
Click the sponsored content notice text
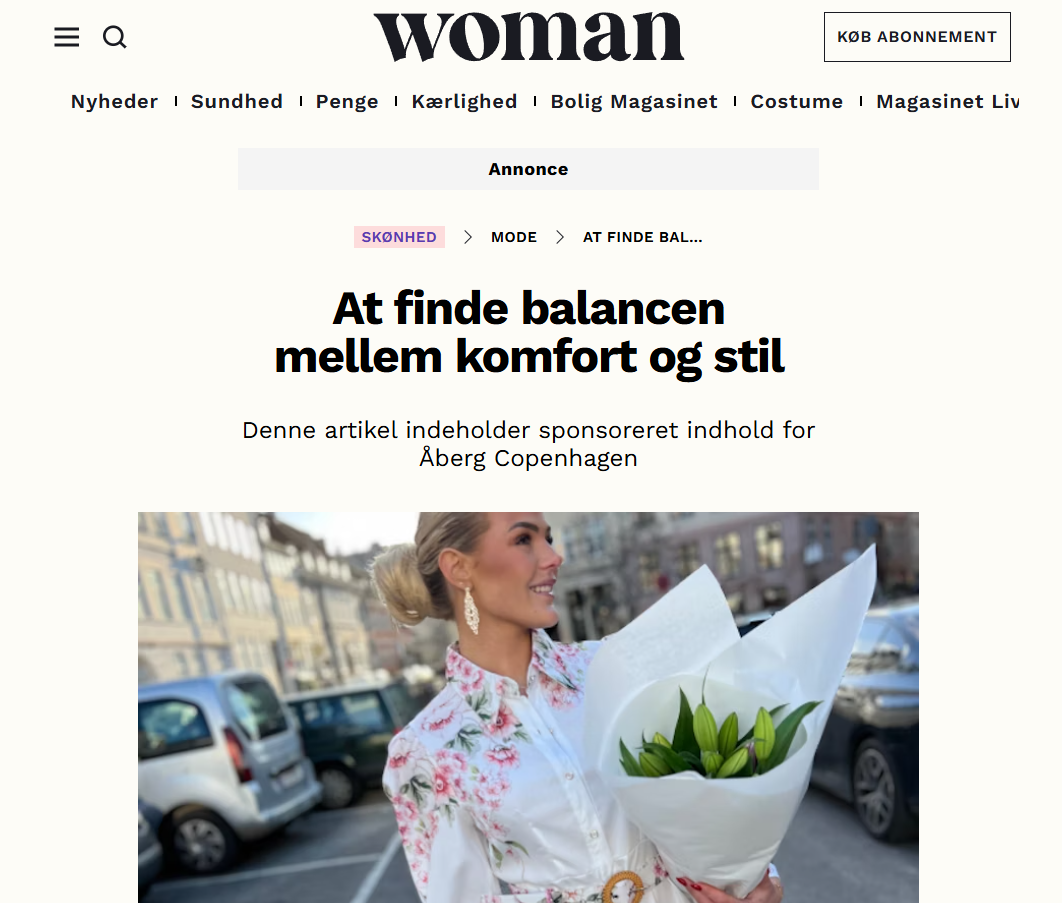tap(528, 444)
